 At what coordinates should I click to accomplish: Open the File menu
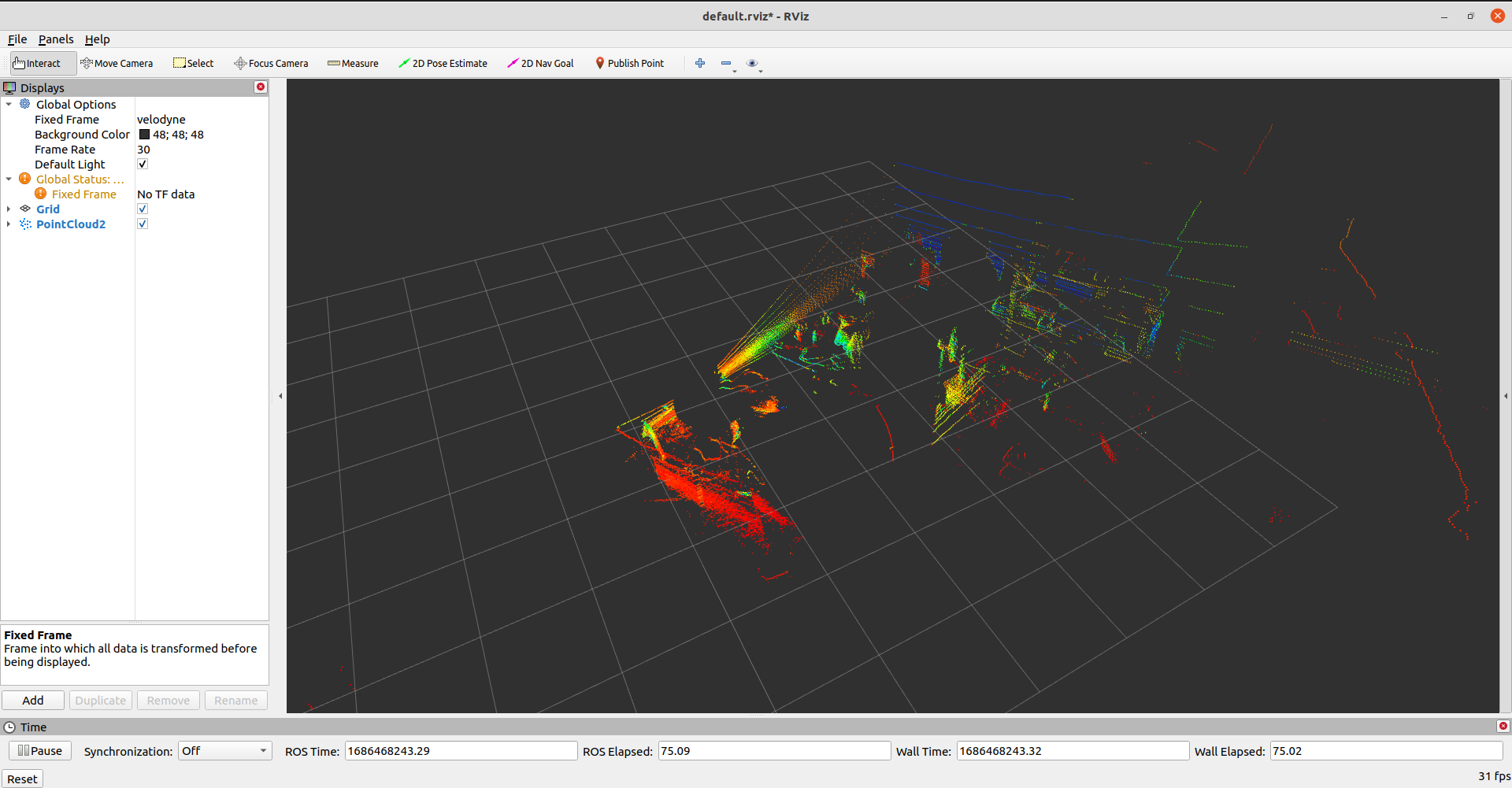point(17,39)
